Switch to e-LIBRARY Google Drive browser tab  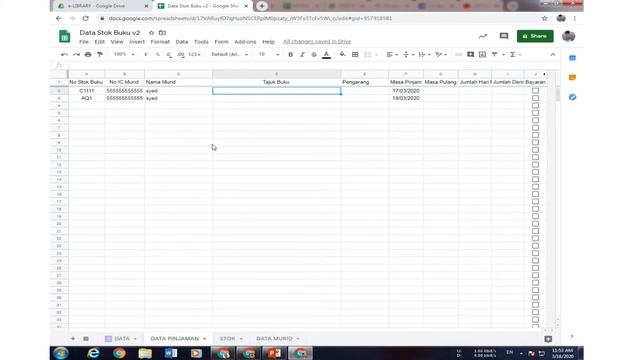102,6
